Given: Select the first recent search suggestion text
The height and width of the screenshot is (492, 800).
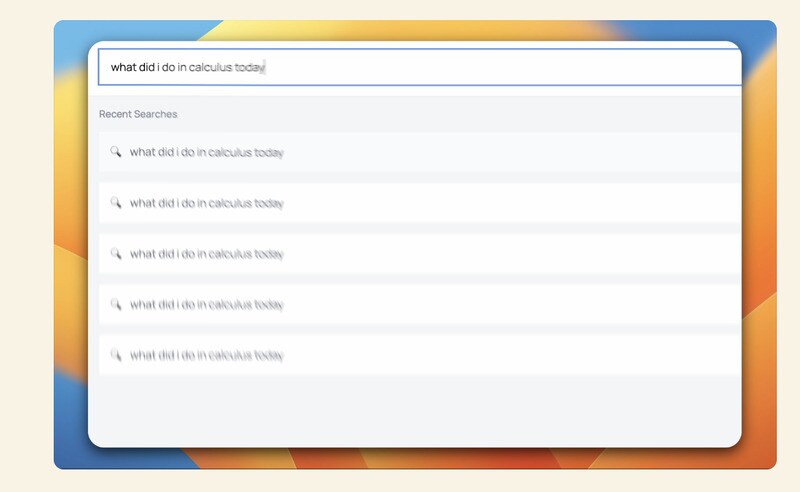Looking at the screenshot, I should pos(207,153).
